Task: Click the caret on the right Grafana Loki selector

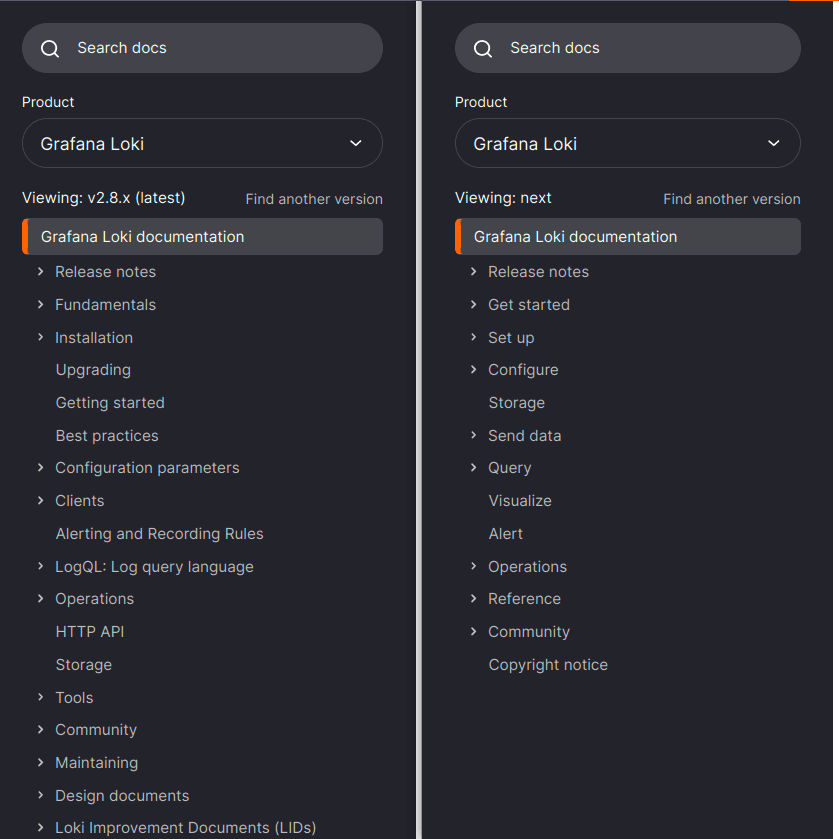Action: 773,143
